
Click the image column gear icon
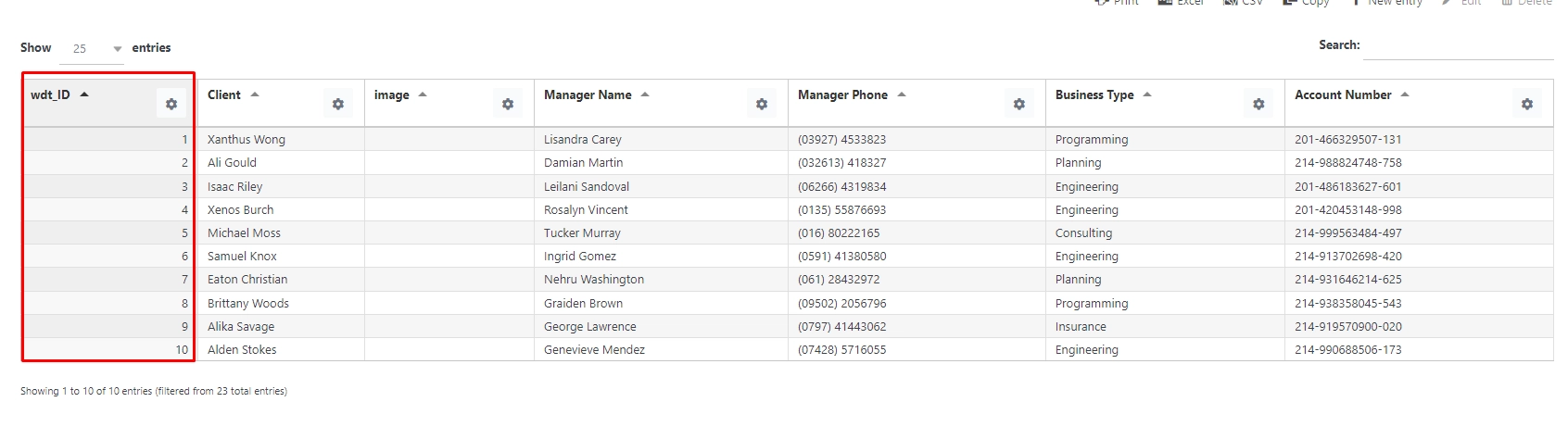click(508, 105)
